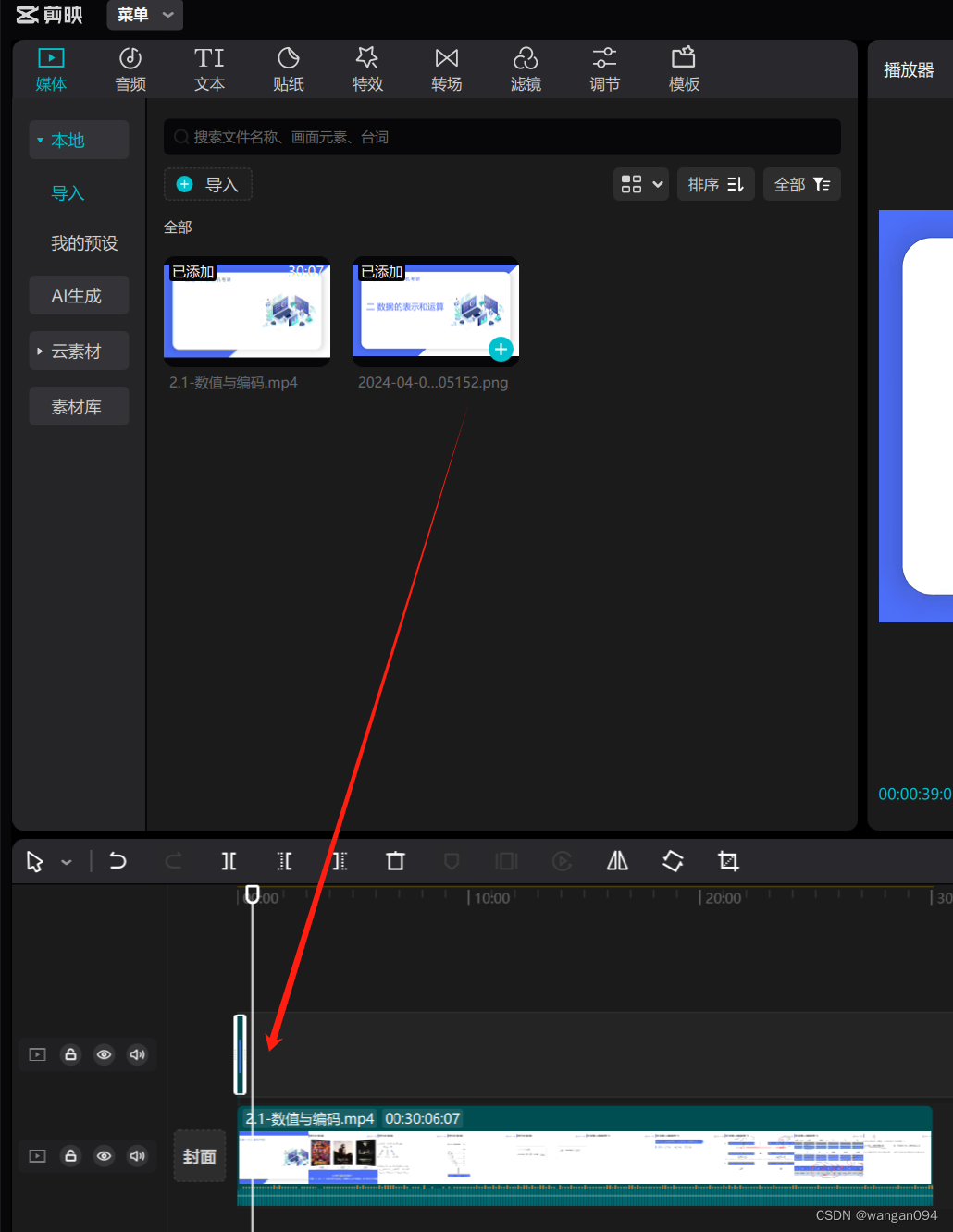
Task: Open the crop tool
Action: [728, 861]
